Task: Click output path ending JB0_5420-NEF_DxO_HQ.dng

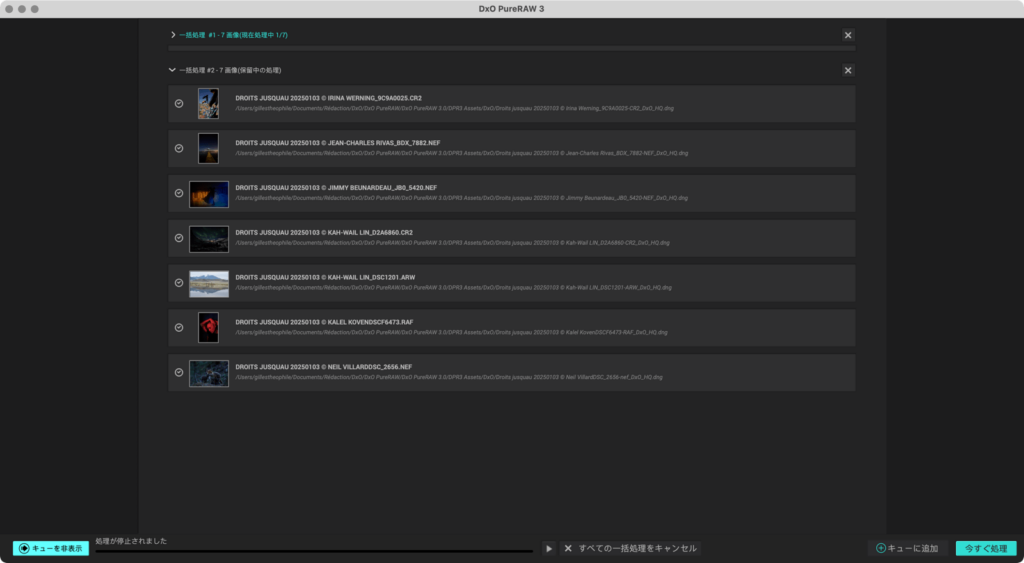Action: point(462,198)
